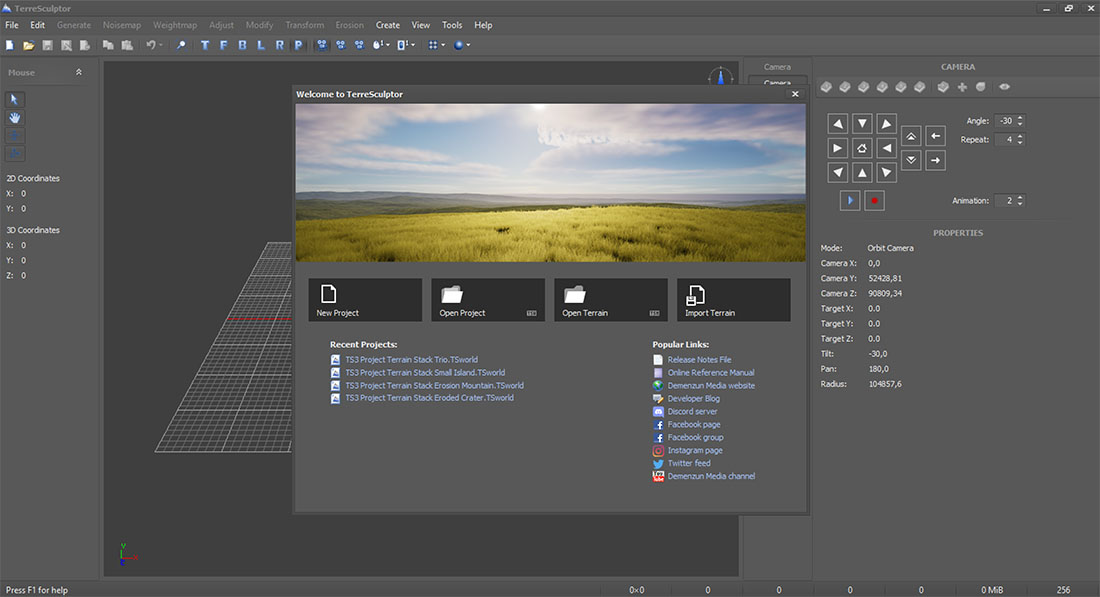This screenshot has width=1100, height=597.
Task: Switch to Front view with F icon
Action: pos(224,45)
